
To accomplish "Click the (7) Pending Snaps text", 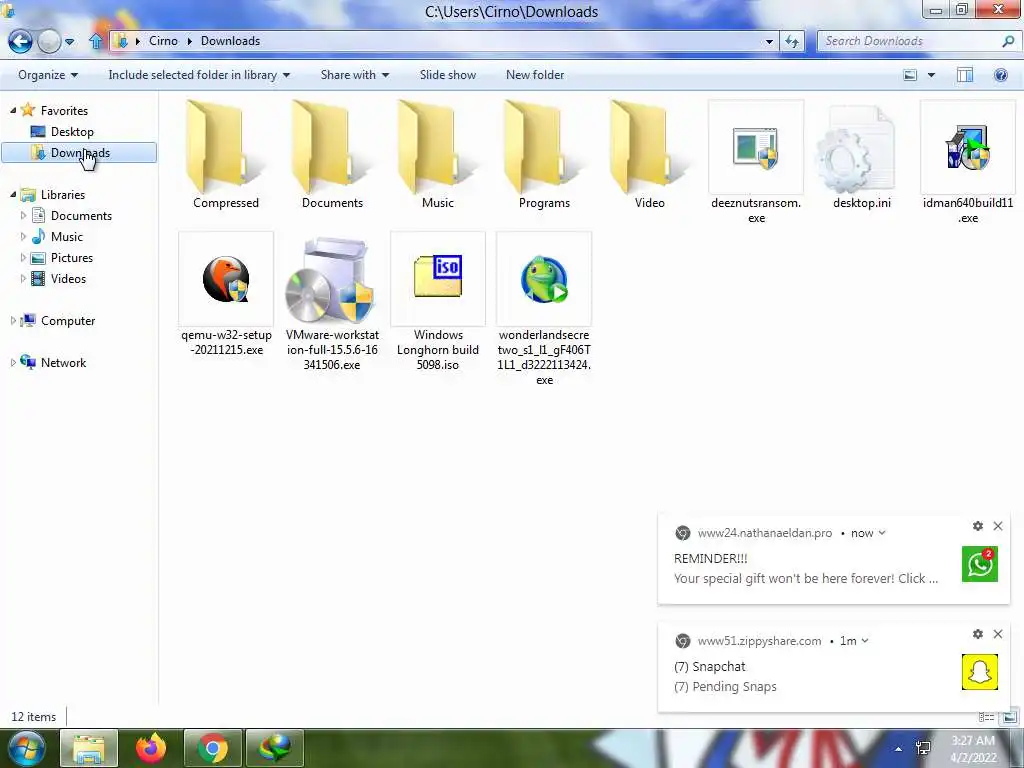I will coord(725,687).
